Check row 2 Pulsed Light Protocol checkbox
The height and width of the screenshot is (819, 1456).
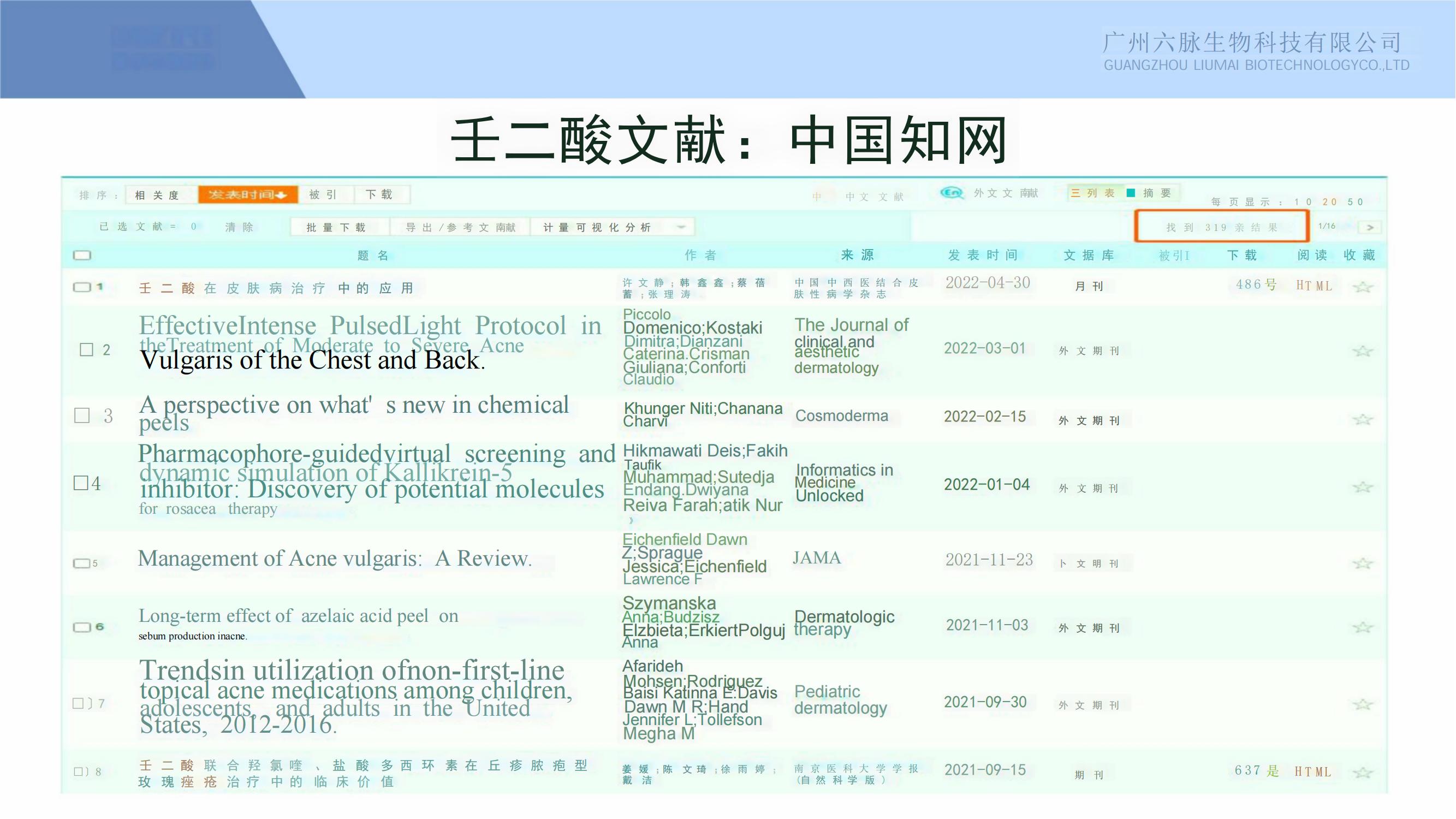86,350
